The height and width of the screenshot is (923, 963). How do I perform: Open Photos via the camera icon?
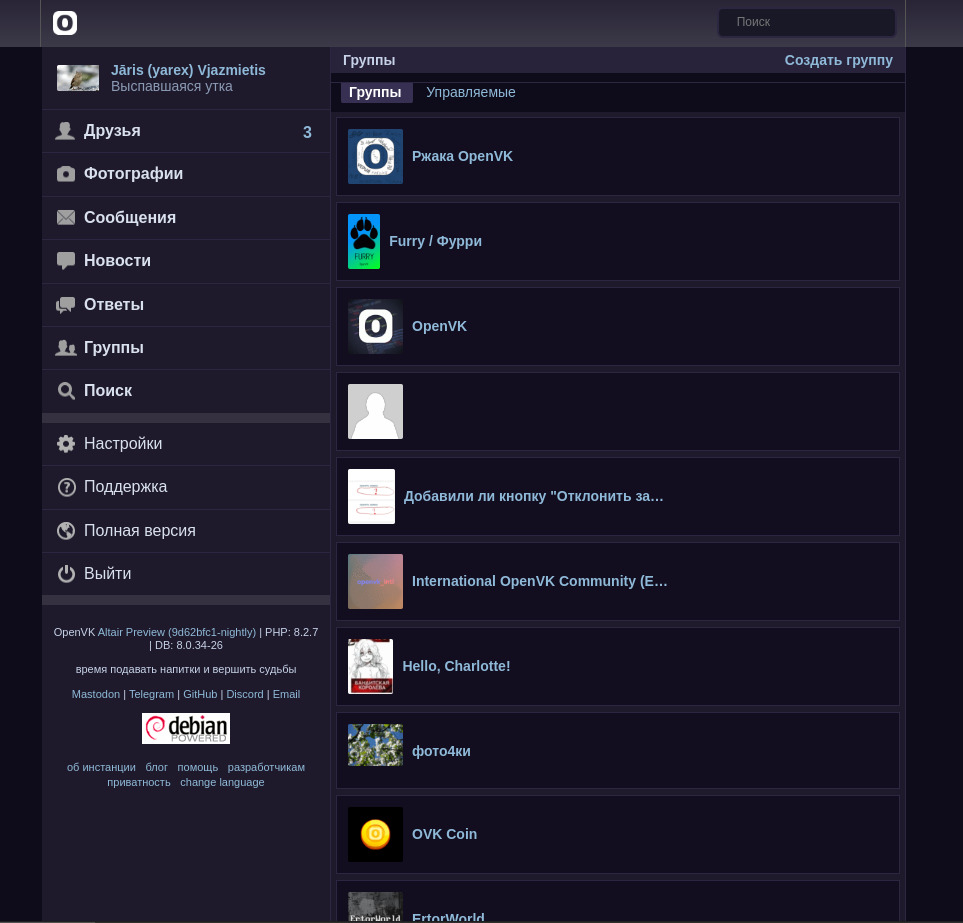tap(66, 174)
